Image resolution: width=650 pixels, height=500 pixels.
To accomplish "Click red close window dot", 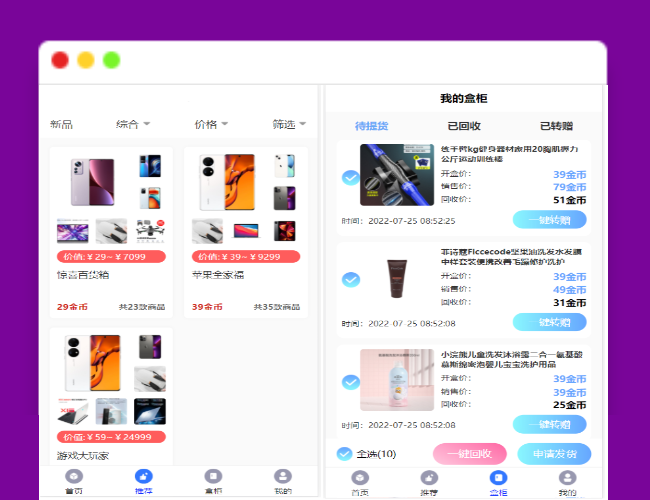I will [60, 60].
